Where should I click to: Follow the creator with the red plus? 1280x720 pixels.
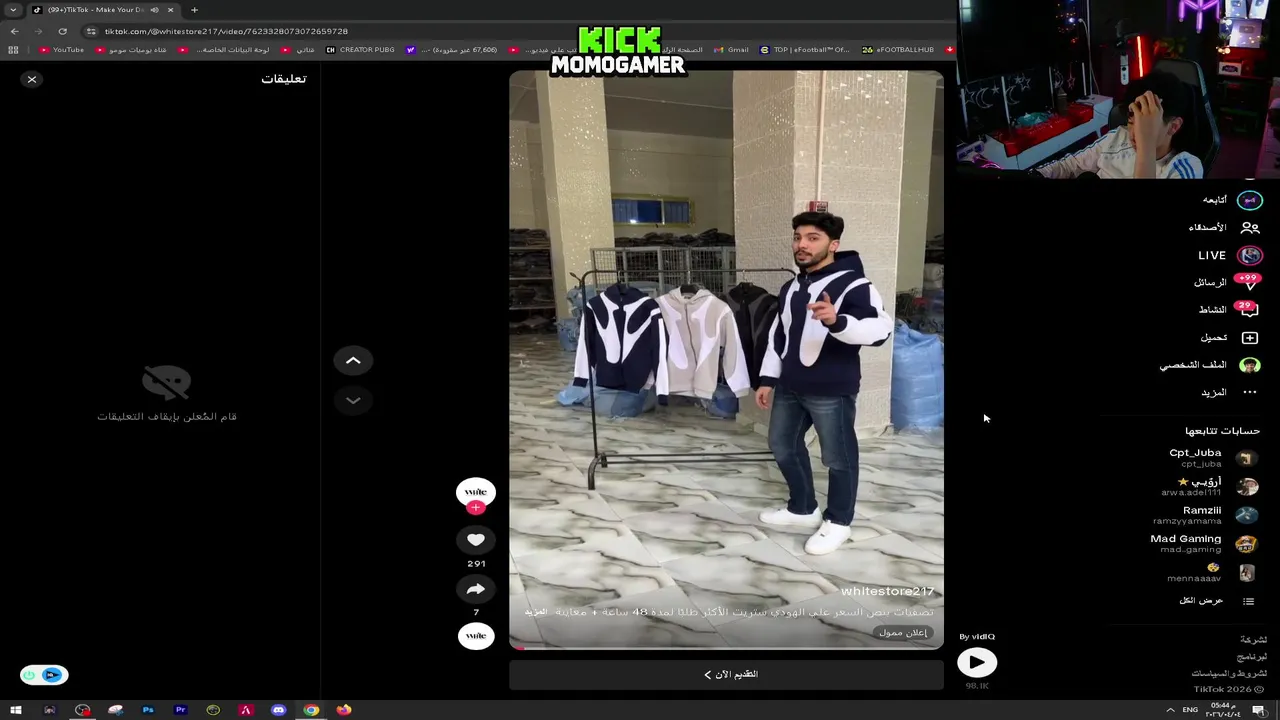pyautogui.click(x=476, y=508)
